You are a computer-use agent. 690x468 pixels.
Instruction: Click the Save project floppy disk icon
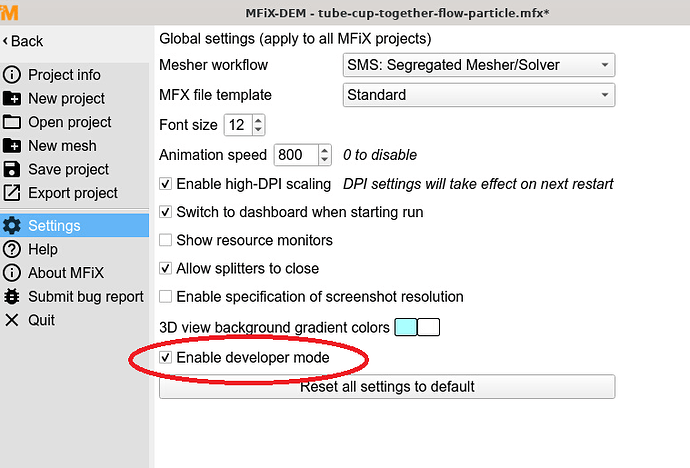(12, 169)
